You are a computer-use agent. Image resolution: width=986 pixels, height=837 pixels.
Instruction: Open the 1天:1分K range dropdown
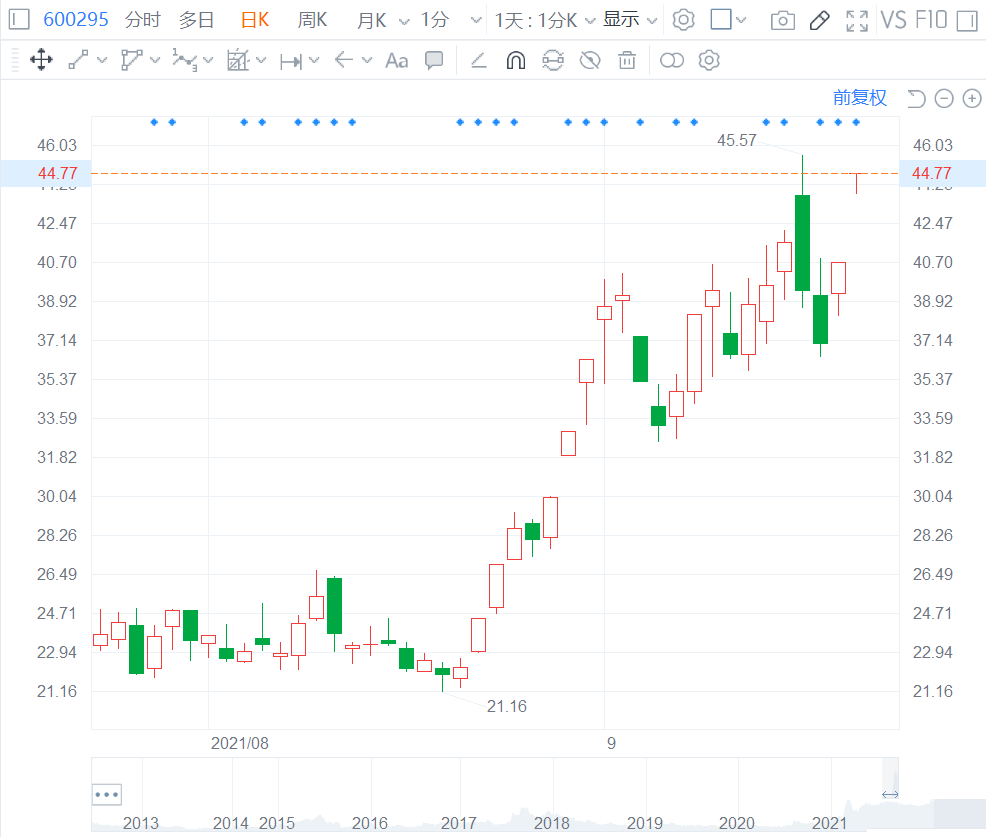coord(545,21)
